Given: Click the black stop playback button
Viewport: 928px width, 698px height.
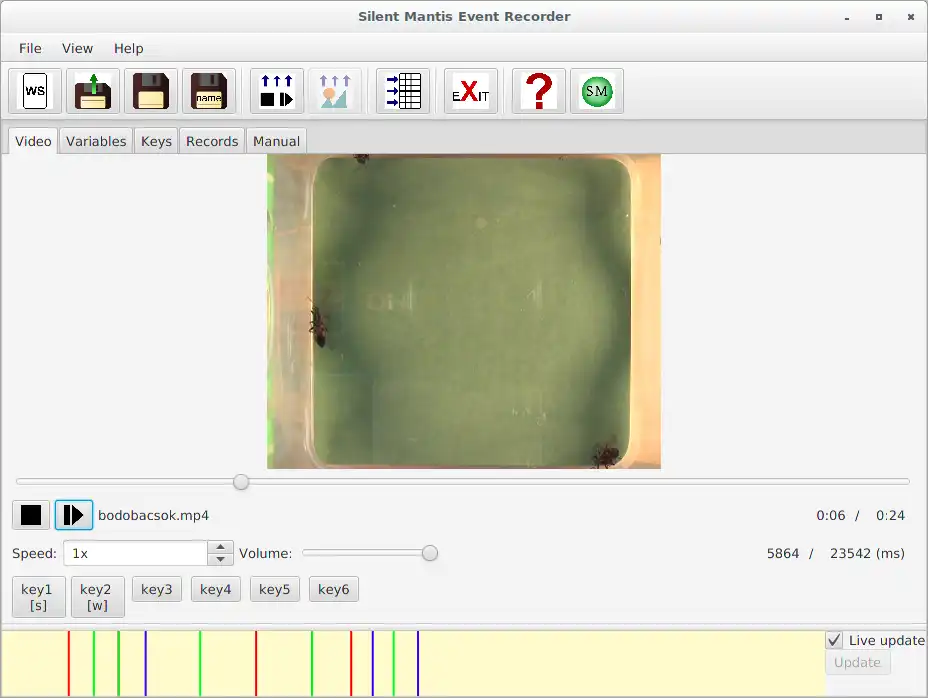Looking at the screenshot, I should (x=31, y=515).
